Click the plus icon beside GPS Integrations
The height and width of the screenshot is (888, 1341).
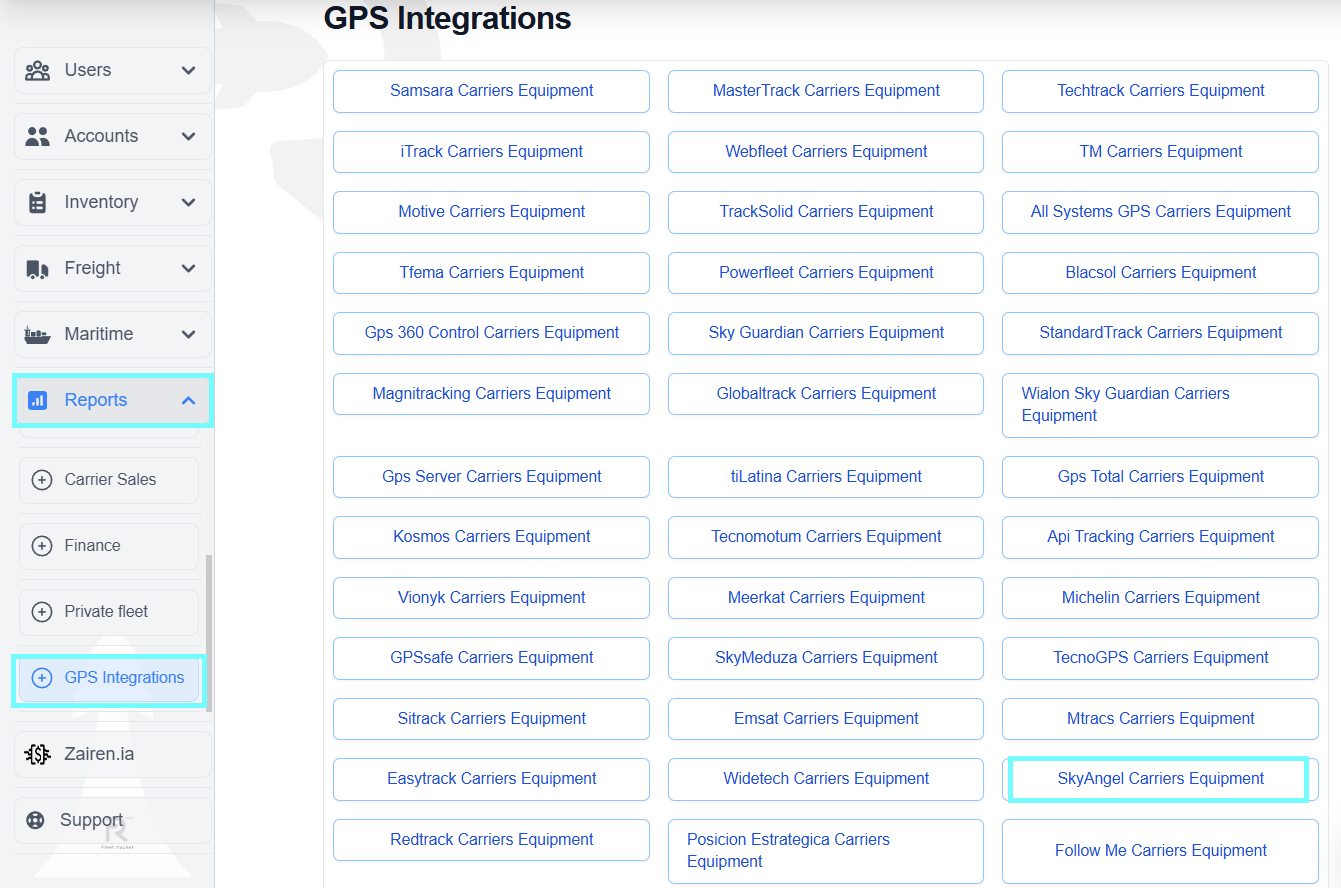[x=42, y=678]
